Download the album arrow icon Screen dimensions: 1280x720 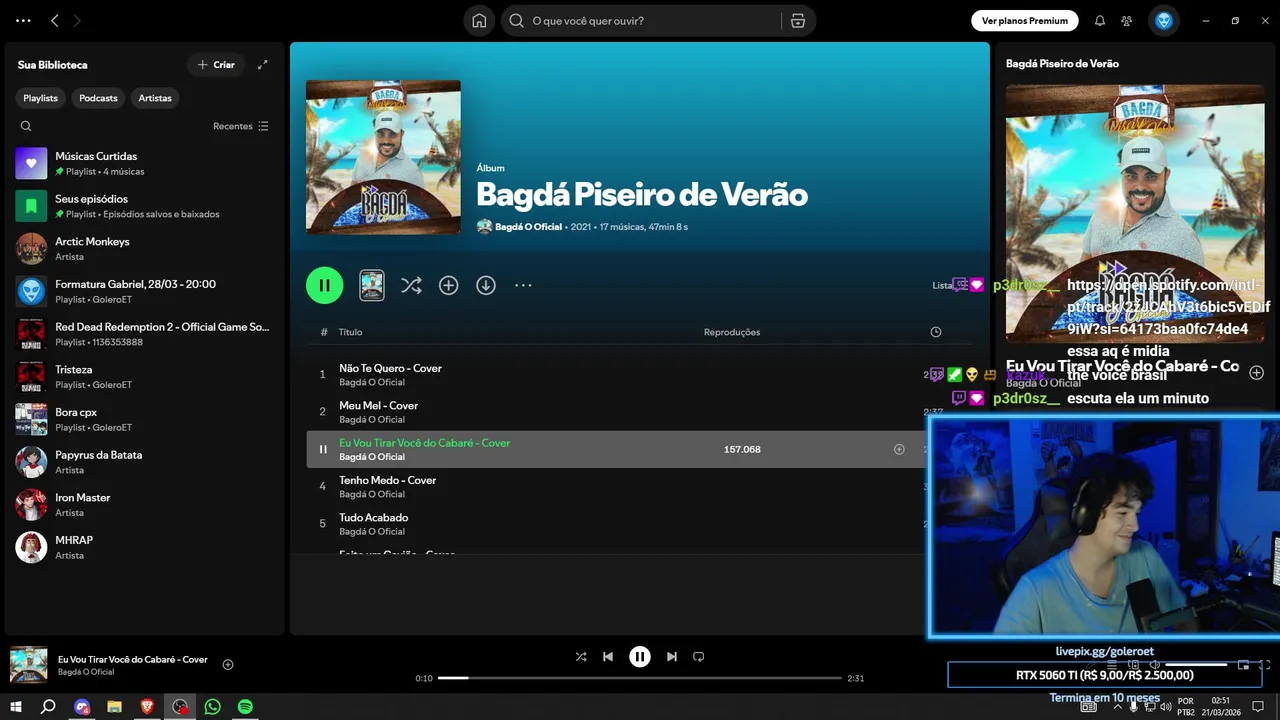(486, 285)
